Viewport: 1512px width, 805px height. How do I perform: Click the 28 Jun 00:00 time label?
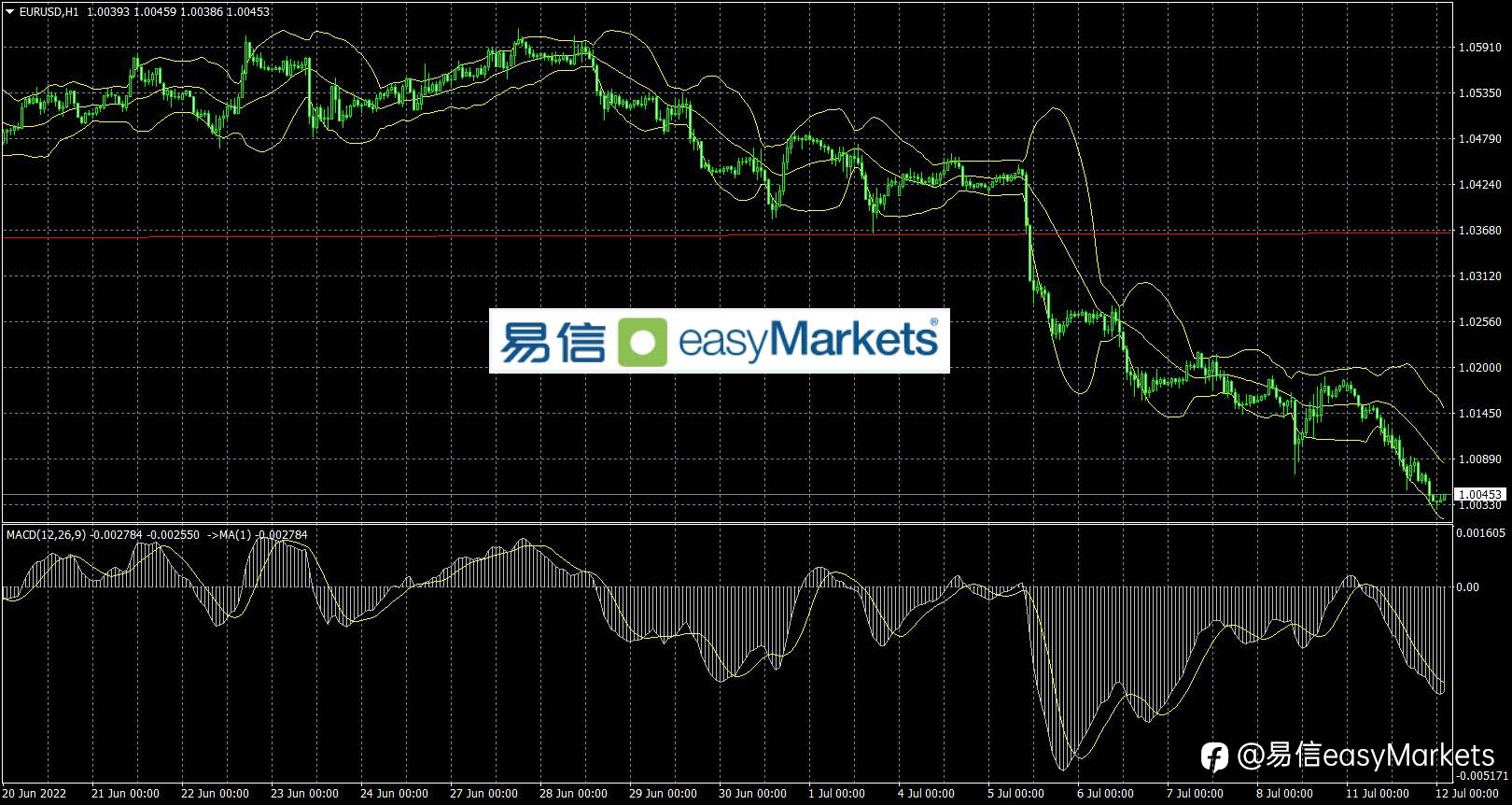(x=573, y=794)
